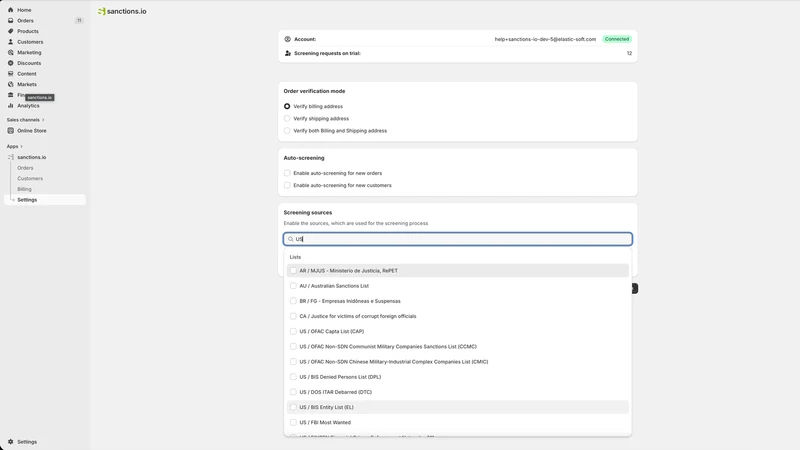
Task: Click the orders count badge 11
Action: tap(79, 20)
